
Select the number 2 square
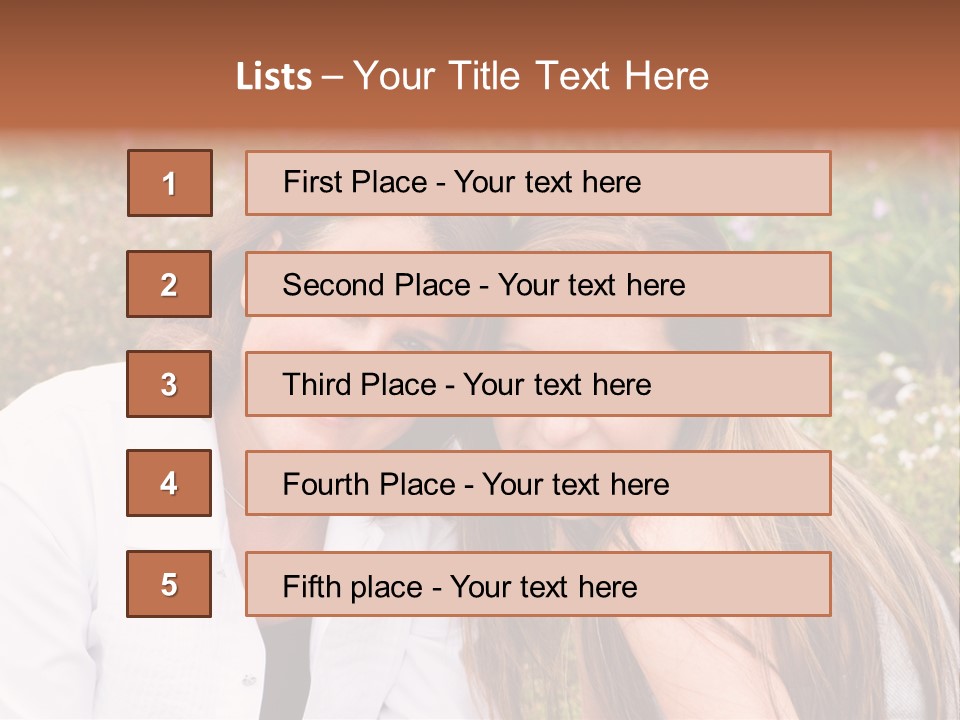click(169, 284)
